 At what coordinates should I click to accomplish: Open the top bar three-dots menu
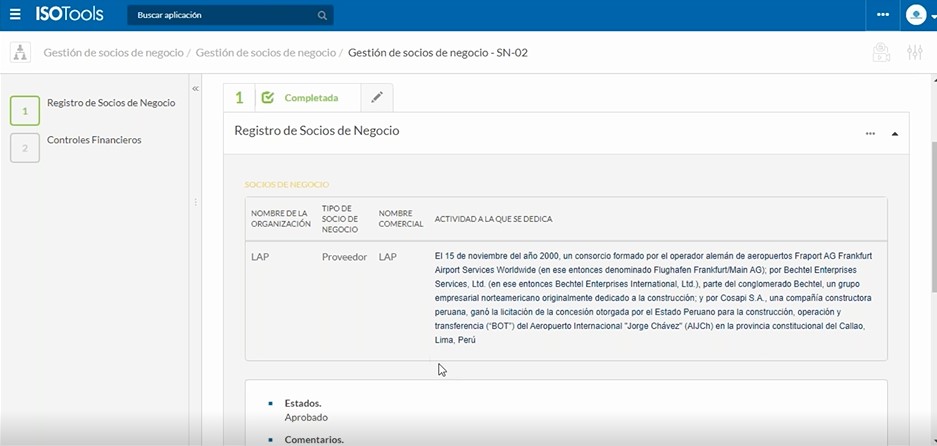tap(882, 15)
